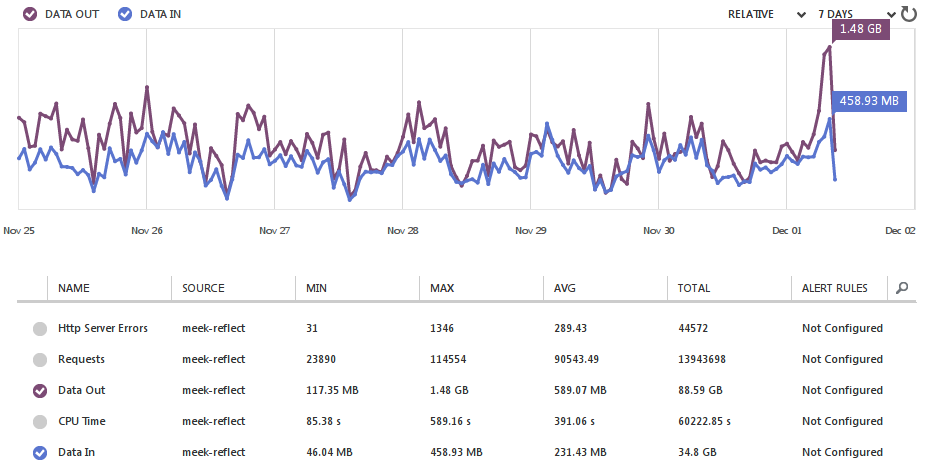
Task: Click the refresh icon above the chart
Action: pos(908,14)
